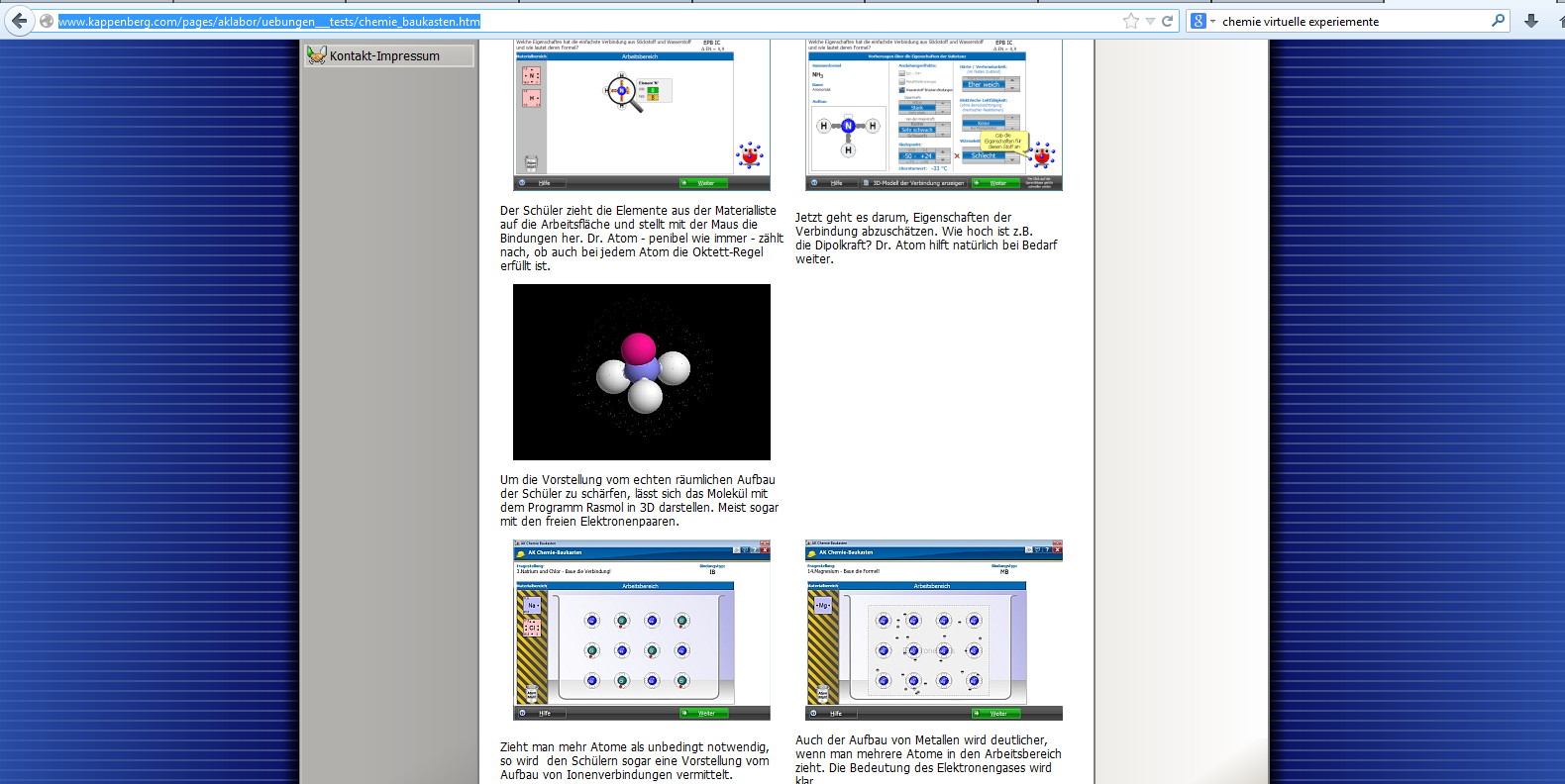The height and width of the screenshot is (784, 1565).
Task: Expand the search engine selector dropdown
Action: tap(1212, 21)
